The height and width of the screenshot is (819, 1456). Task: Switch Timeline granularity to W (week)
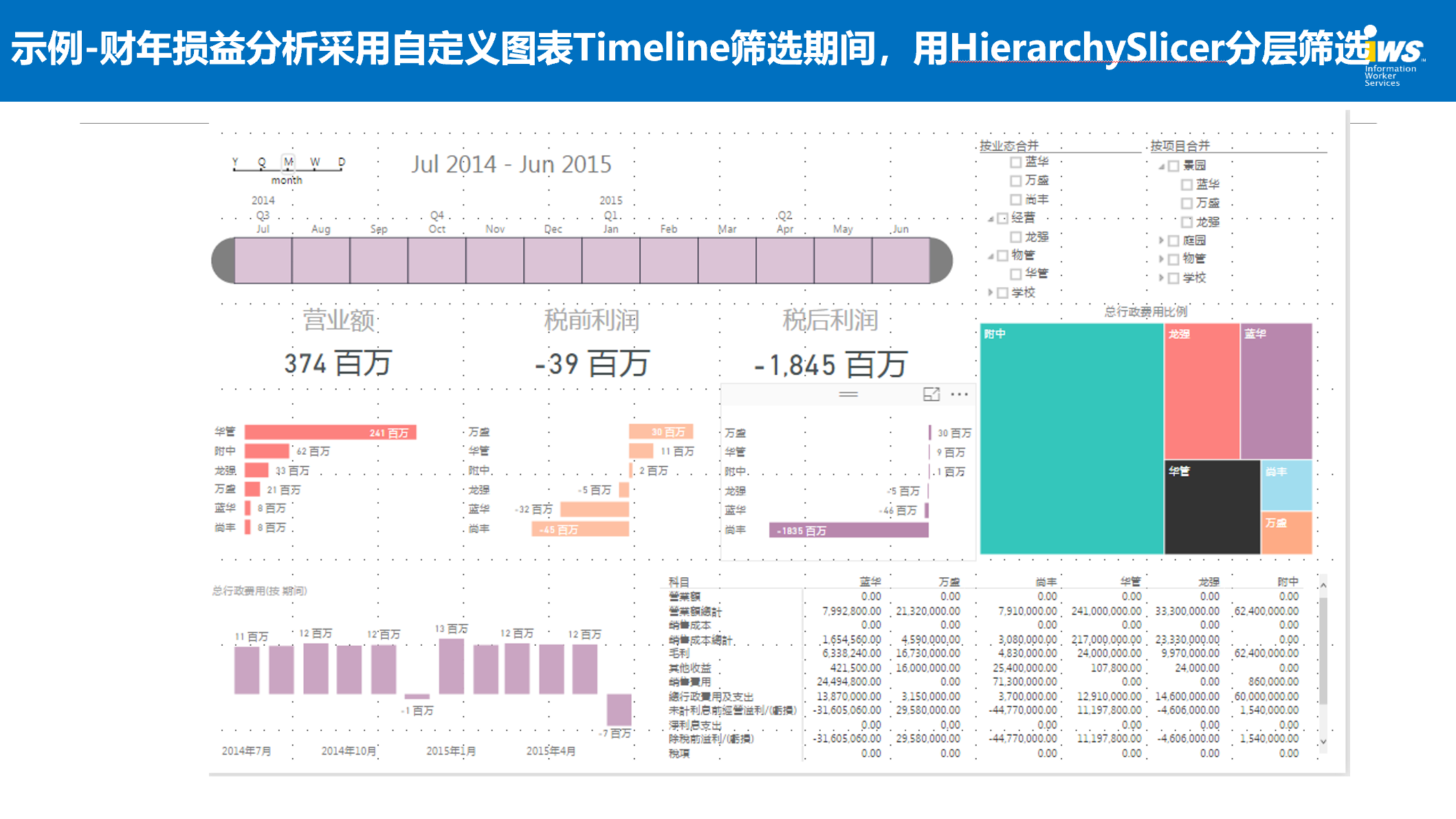(x=315, y=163)
